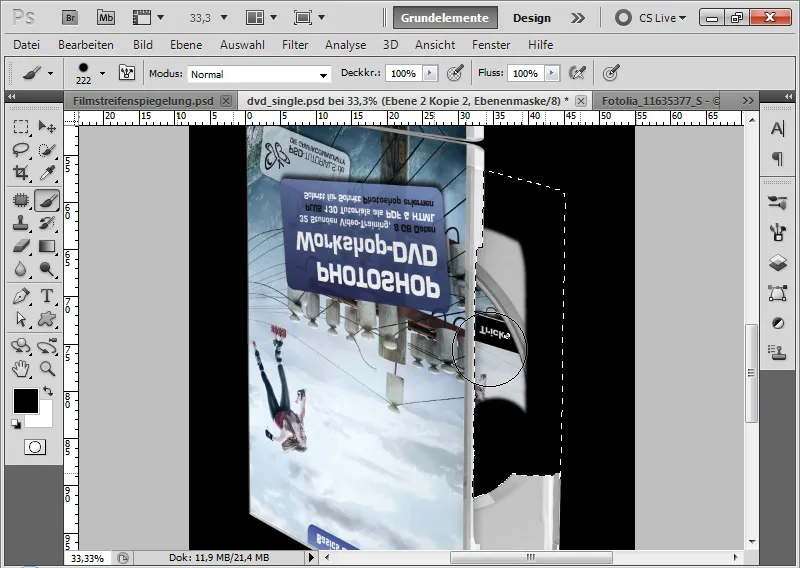800x568 pixels.
Task: Click the black foreground color swatch
Action: [26, 401]
